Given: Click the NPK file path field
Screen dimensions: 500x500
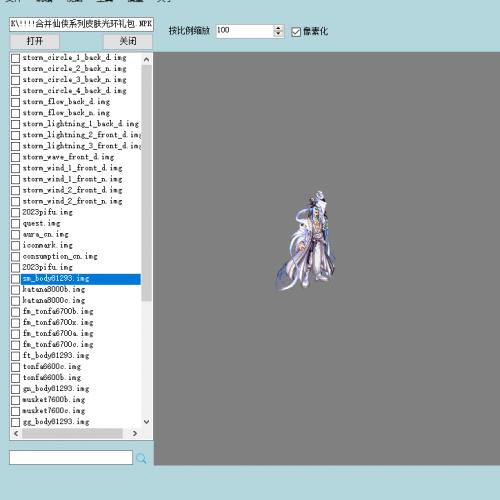Looking at the screenshot, I should point(81,24).
